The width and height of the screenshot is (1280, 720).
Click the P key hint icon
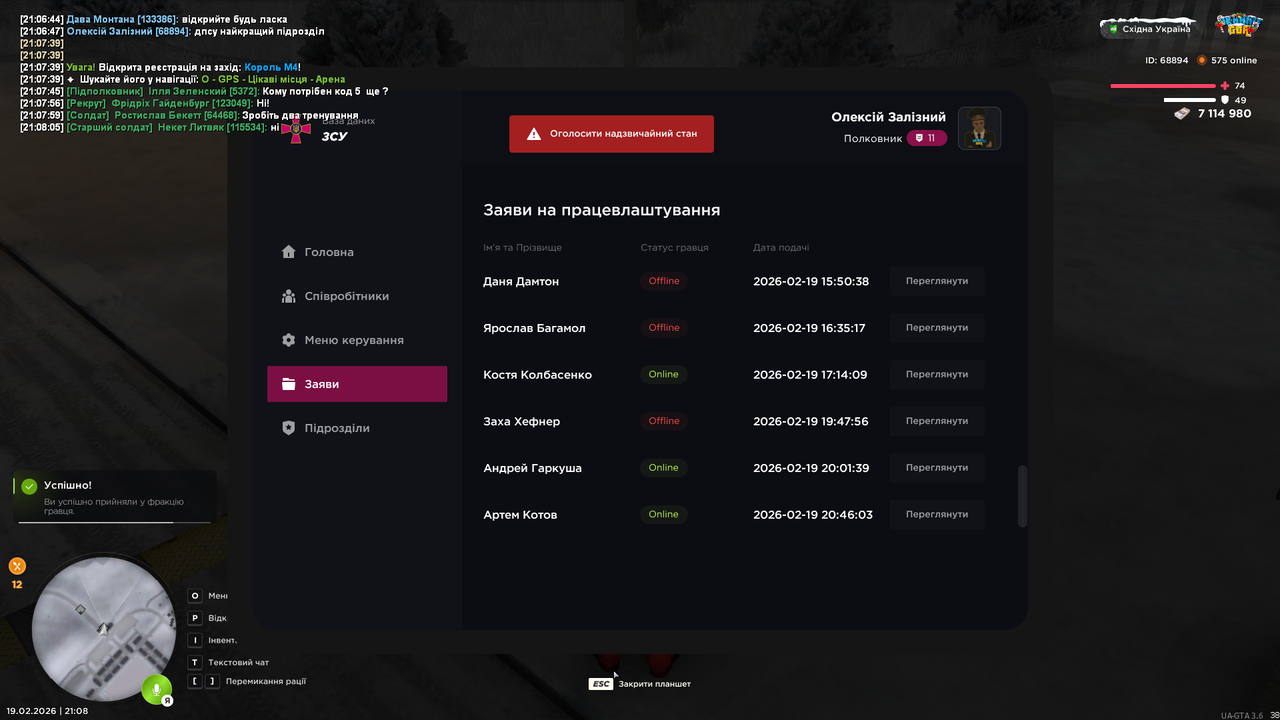195,618
